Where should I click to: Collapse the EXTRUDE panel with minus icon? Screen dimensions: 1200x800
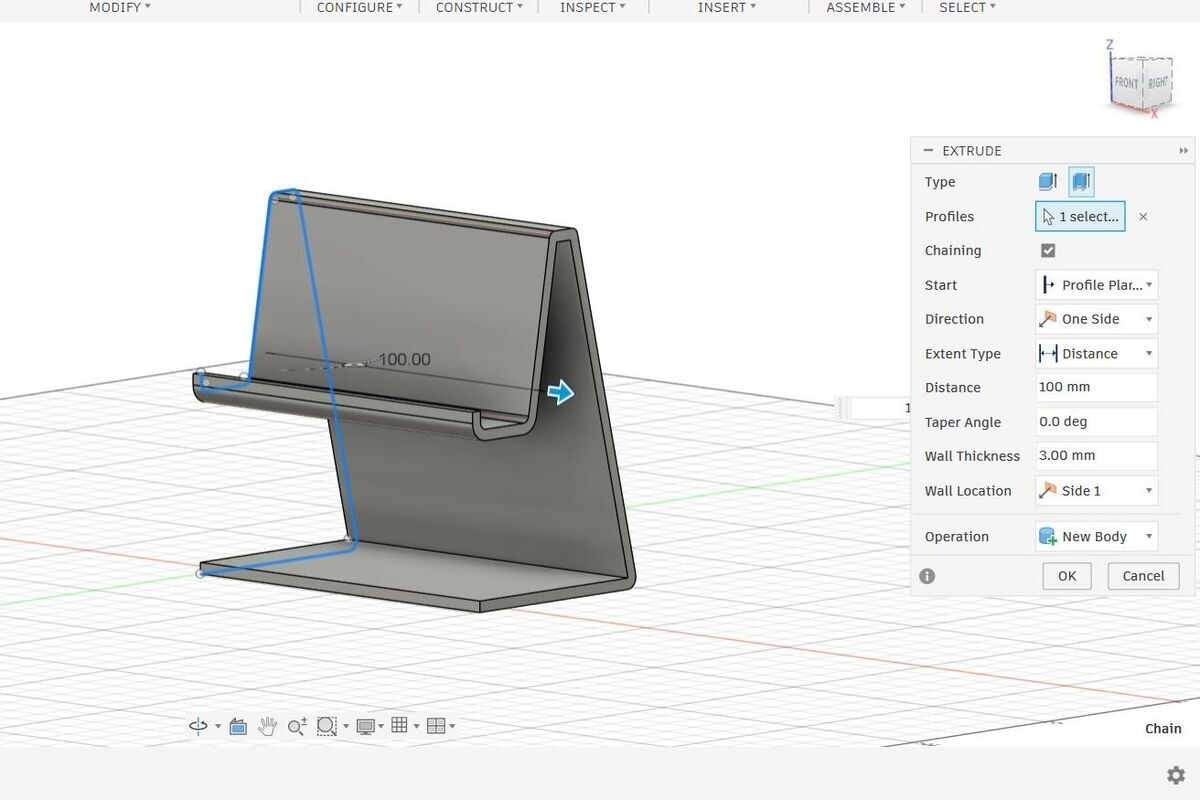928,151
